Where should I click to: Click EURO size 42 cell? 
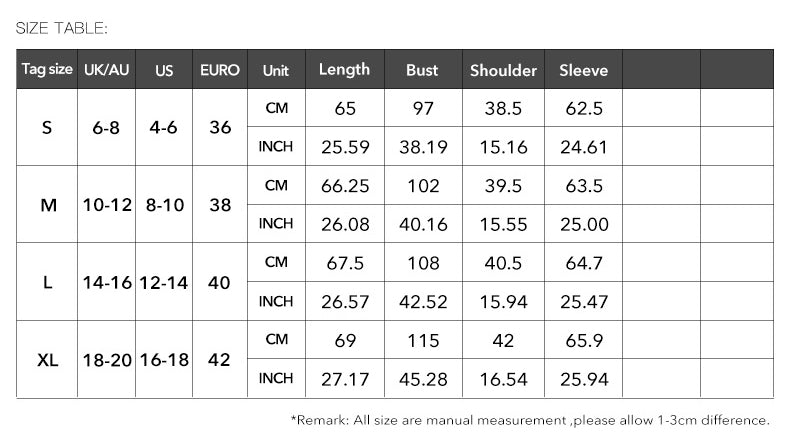(x=220, y=360)
